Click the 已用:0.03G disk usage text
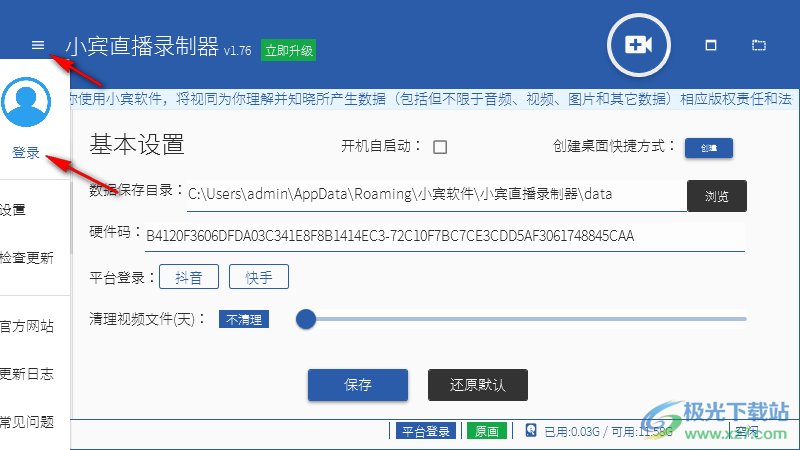Screen dimensions: 800x450 [x=572, y=432]
